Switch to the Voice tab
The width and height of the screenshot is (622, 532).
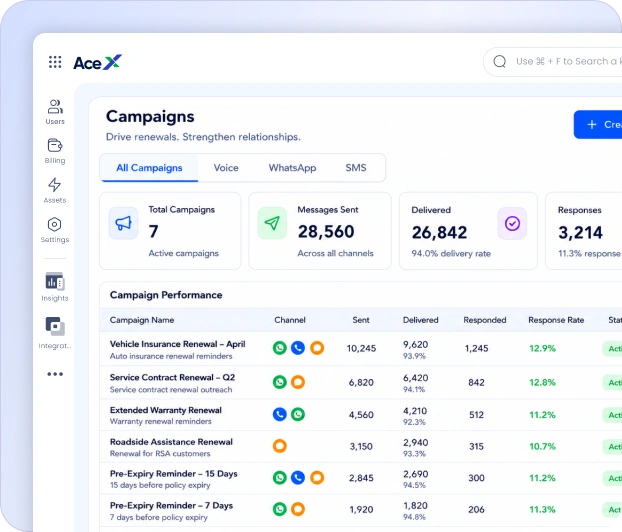(x=226, y=168)
